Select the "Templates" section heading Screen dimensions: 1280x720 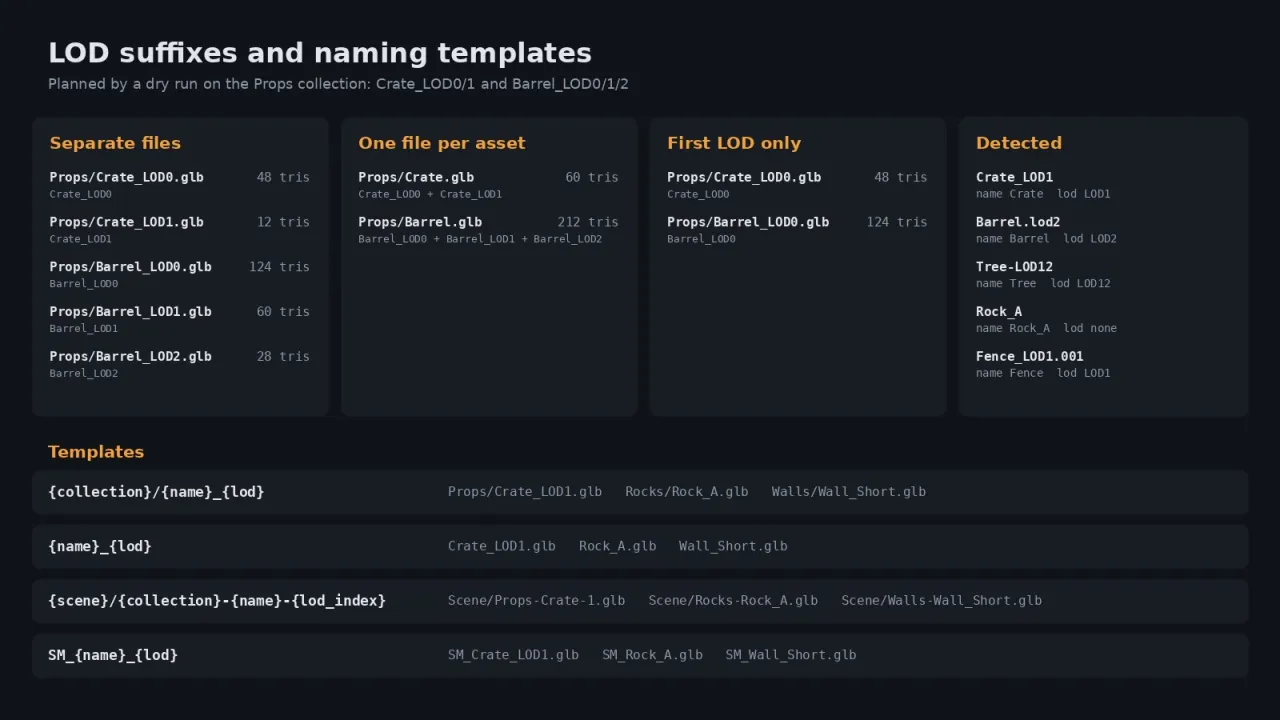point(96,452)
